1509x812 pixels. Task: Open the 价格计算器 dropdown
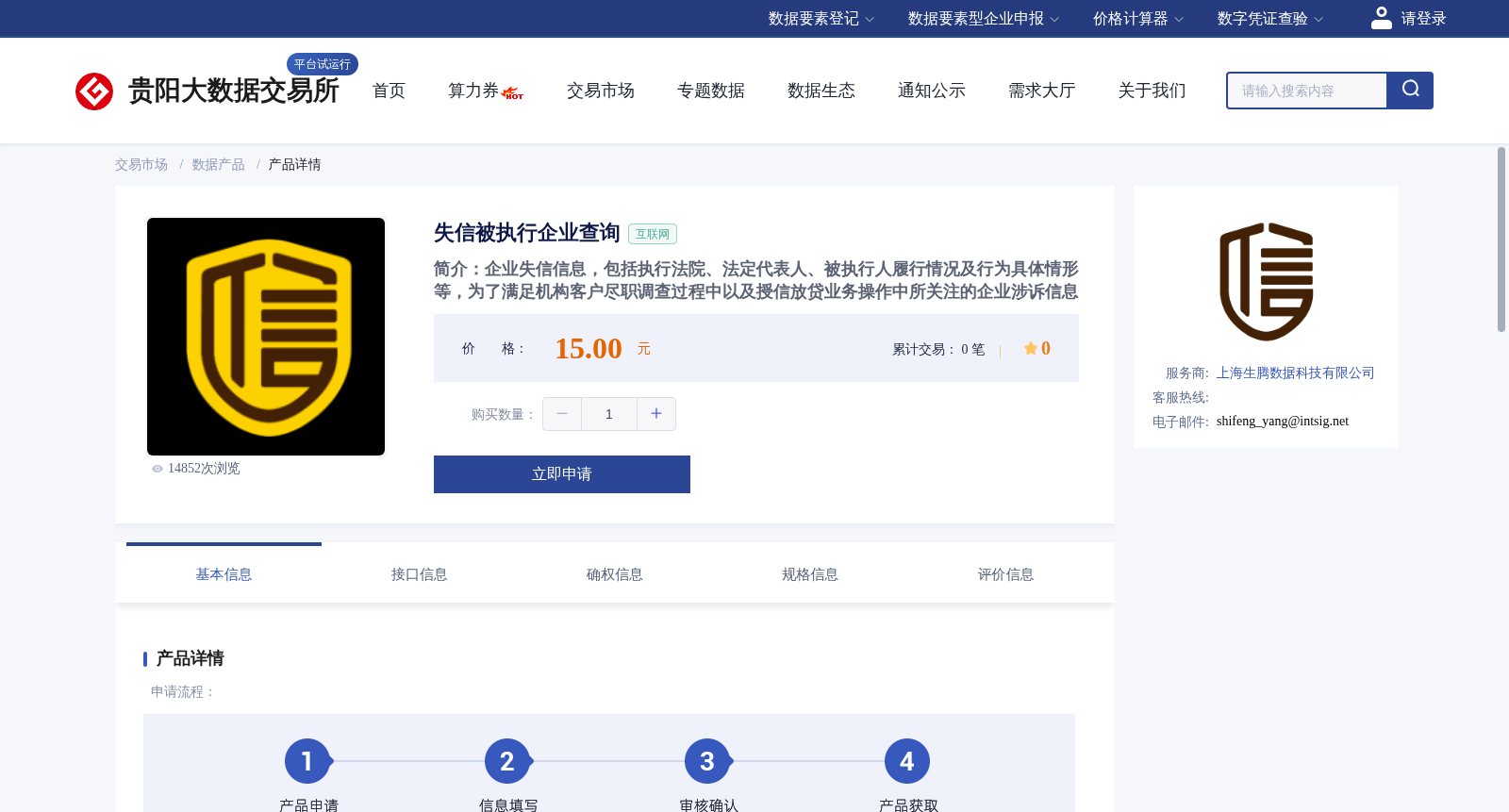coord(1138,19)
